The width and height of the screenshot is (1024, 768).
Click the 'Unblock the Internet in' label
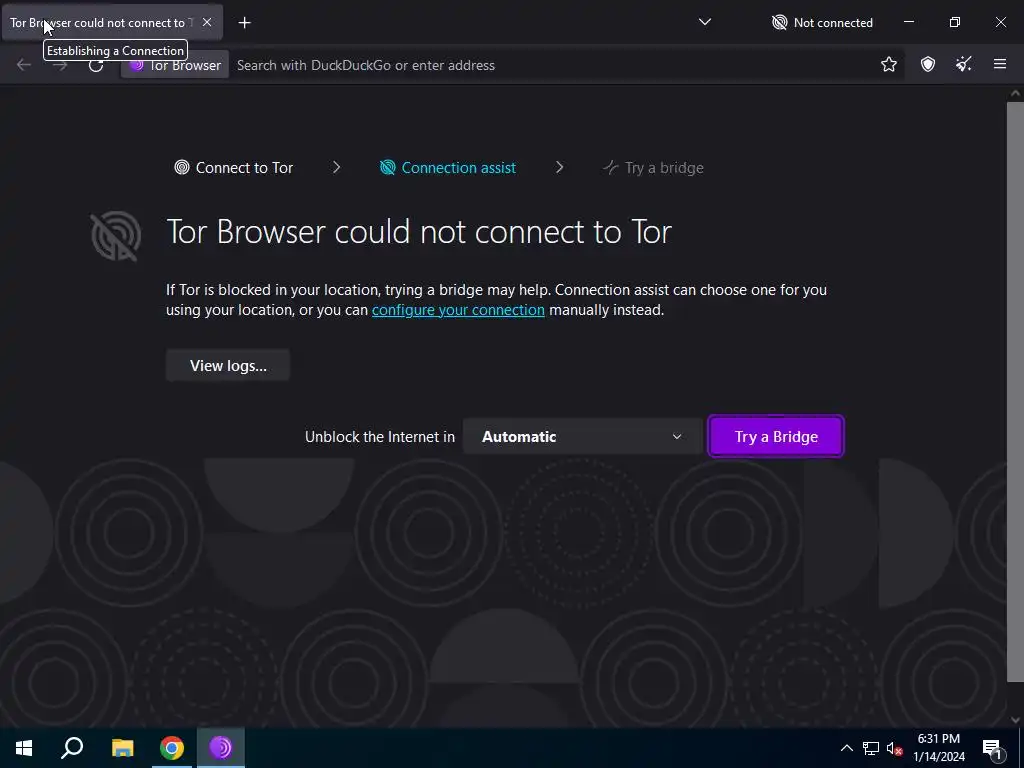[x=379, y=436]
